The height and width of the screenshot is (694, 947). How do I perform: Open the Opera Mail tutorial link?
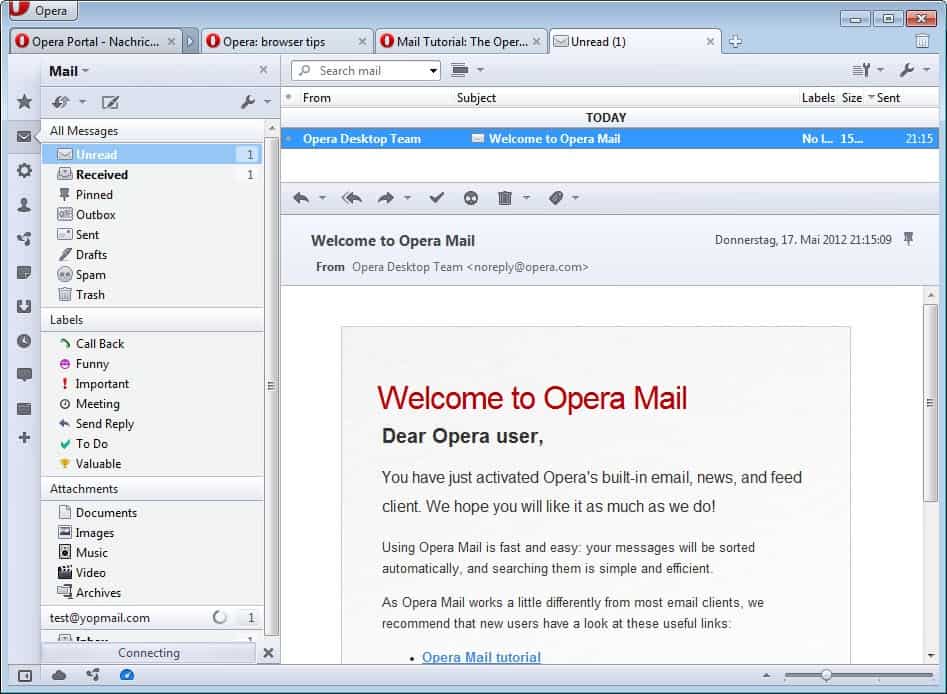[481, 657]
